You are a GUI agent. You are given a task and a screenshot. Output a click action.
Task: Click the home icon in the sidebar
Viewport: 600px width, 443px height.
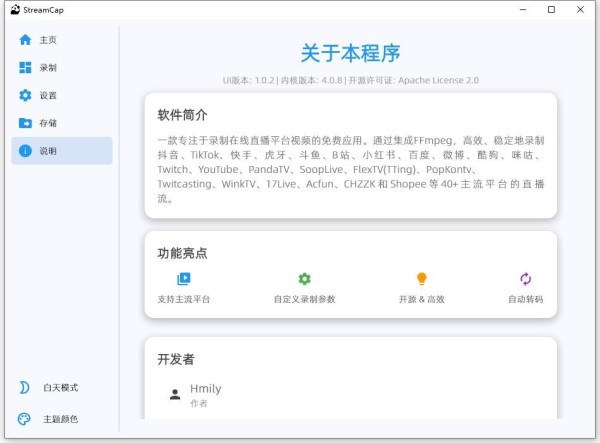[25, 40]
